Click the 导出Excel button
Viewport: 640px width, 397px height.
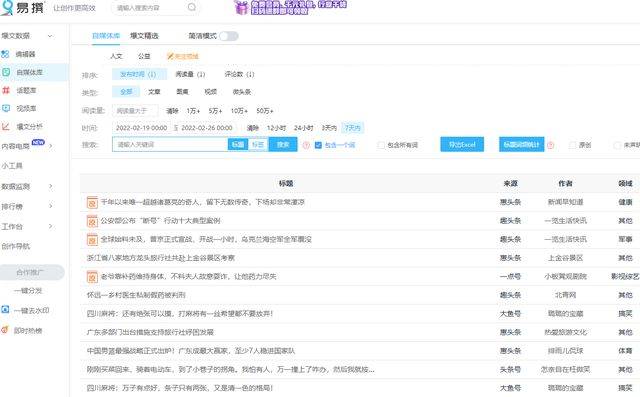[x=462, y=144]
